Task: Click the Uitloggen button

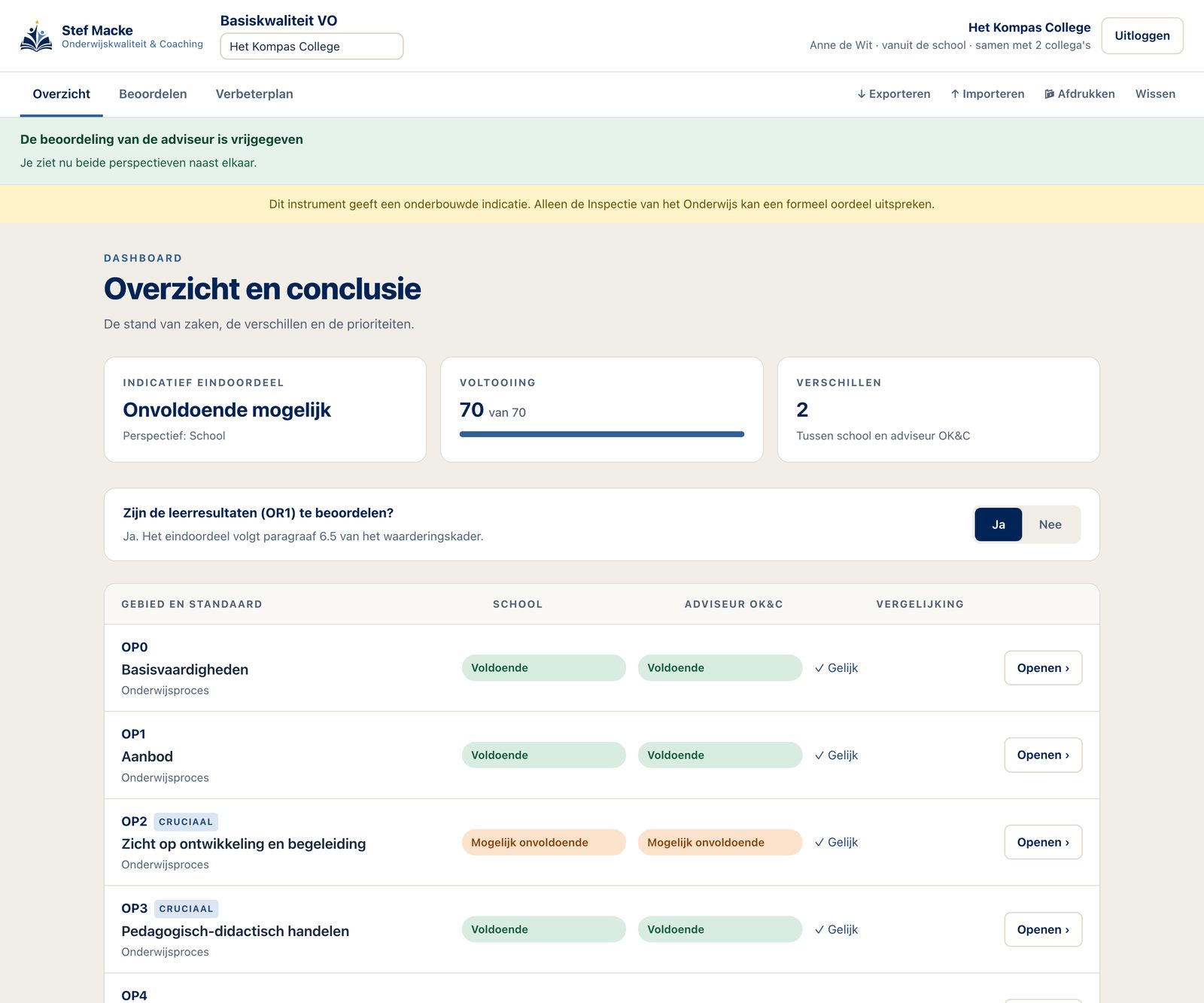Action: pos(1142,35)
